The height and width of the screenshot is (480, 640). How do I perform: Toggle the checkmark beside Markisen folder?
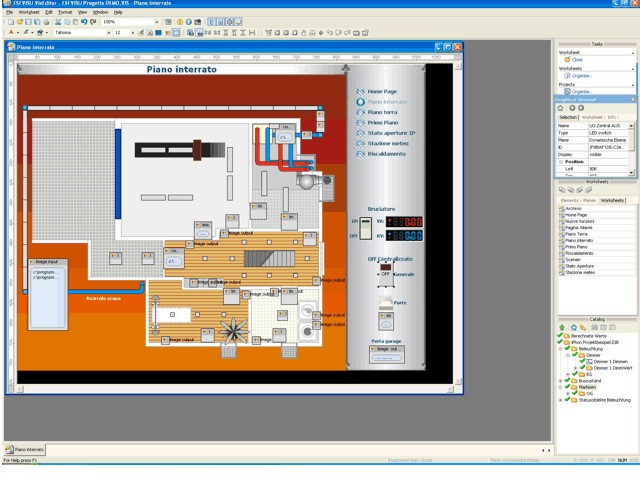click(x=567, y=387)
